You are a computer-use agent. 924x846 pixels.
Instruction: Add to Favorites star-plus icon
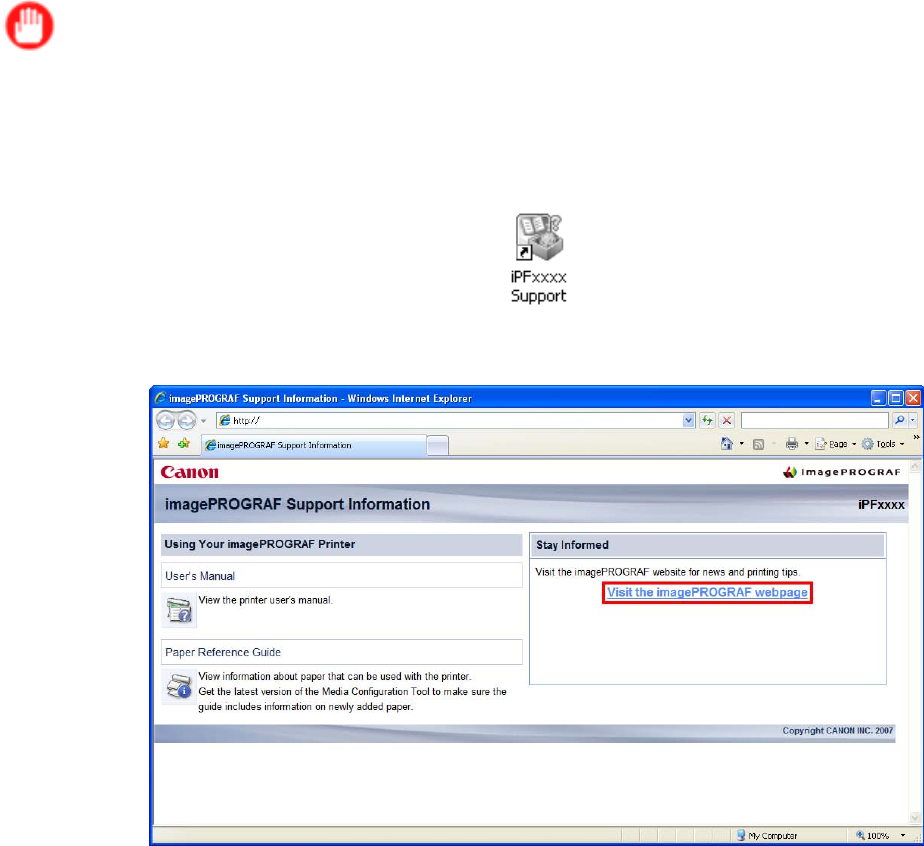coord(184,443)
